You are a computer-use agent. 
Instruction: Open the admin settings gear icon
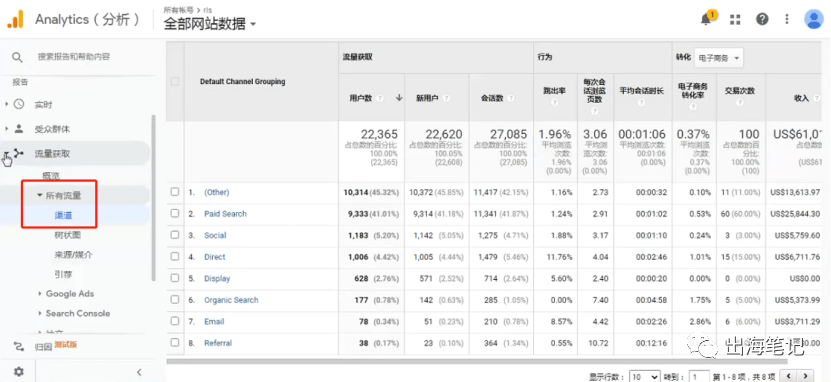(x=19, y=372)
